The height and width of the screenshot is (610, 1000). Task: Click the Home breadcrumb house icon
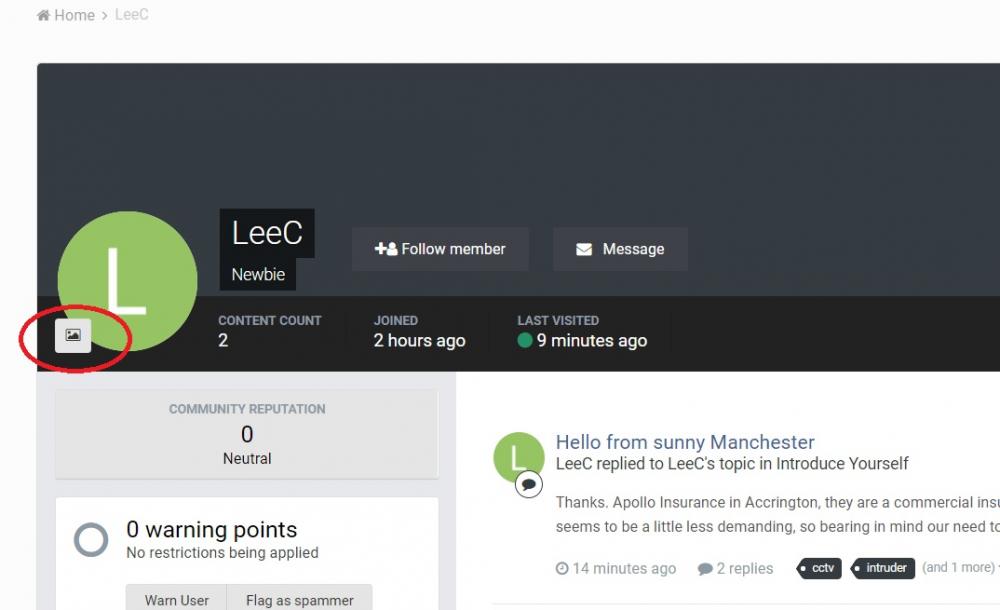pyautogui.click(x=44, y=15)
